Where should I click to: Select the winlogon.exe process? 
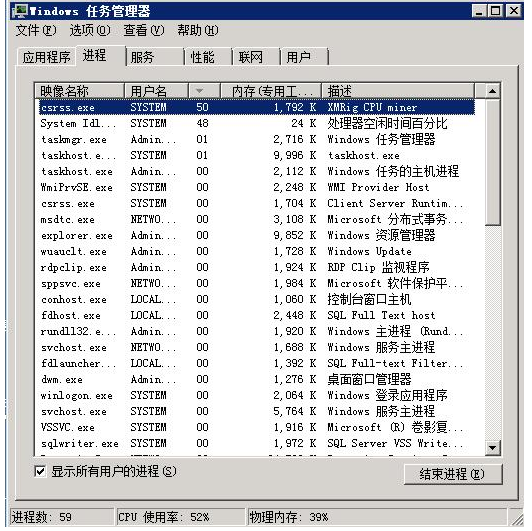(257, 395)
